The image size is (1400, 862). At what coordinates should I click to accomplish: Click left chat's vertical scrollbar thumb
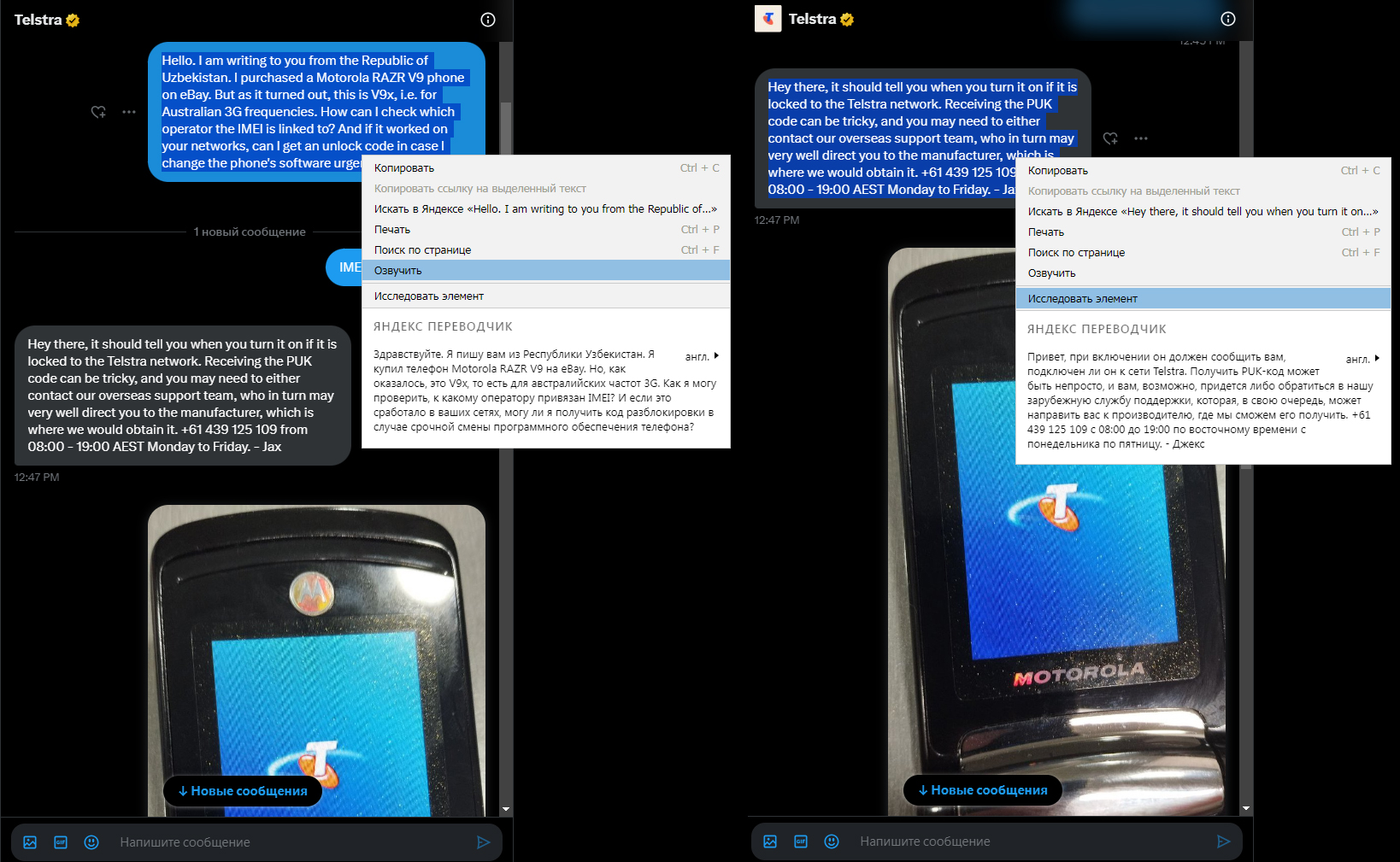(506, 128)
